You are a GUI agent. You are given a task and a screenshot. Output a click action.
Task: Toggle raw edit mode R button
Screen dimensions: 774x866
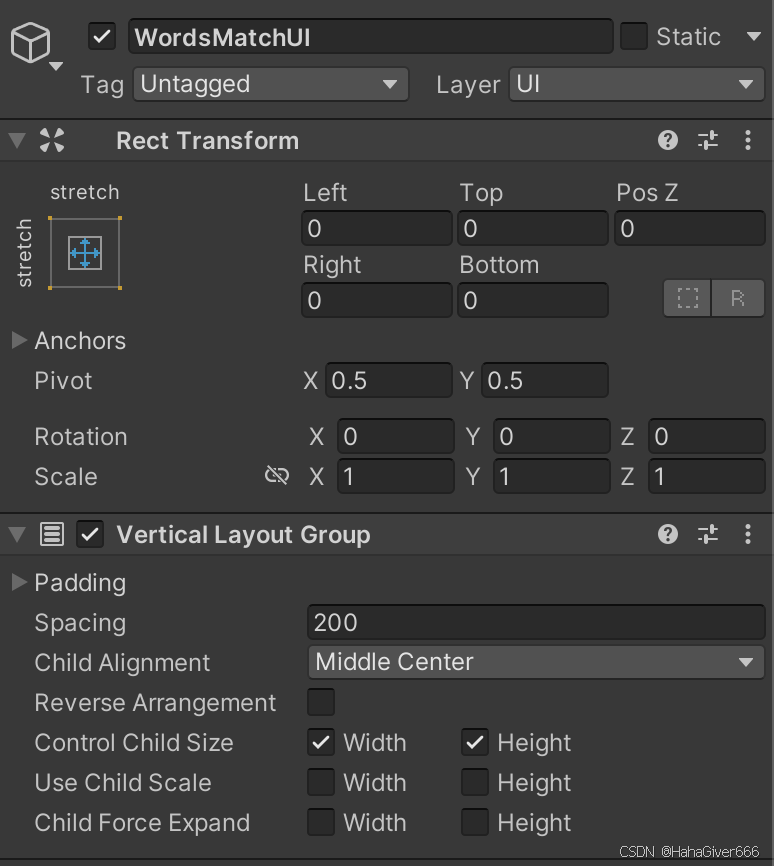point(738,299)
